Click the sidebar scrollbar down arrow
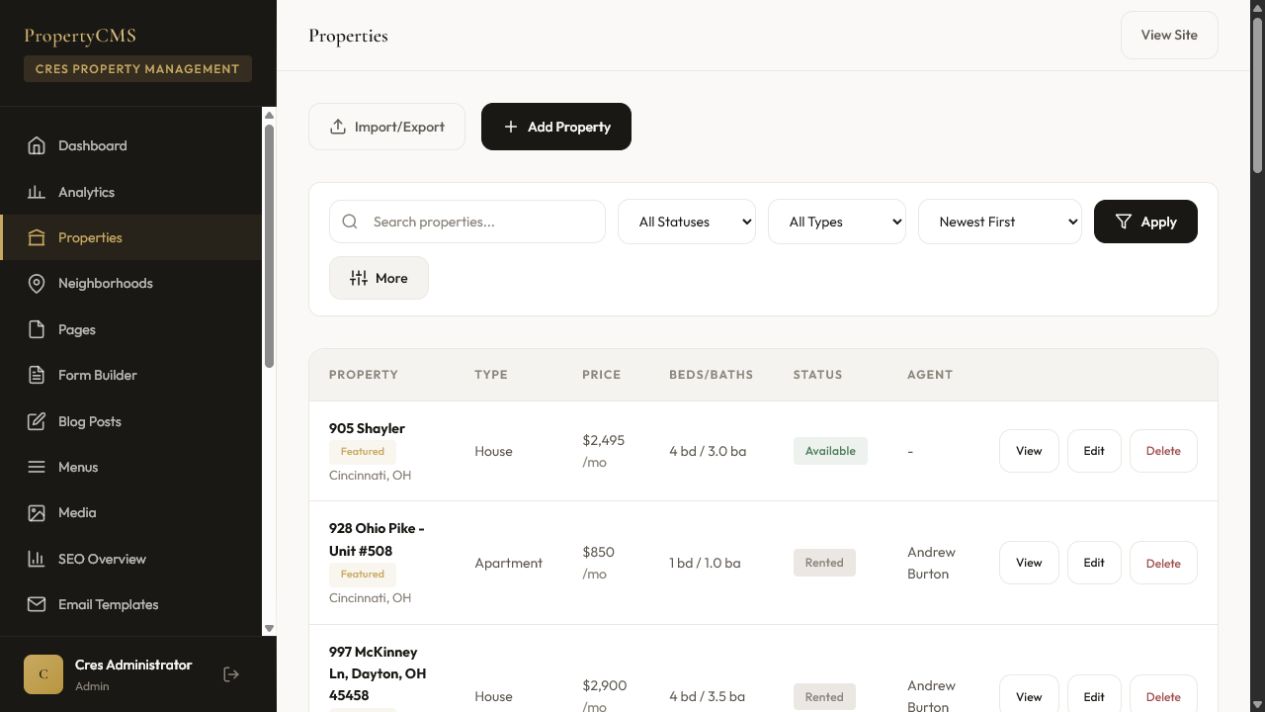The image size is (1265, 712). 269,628
